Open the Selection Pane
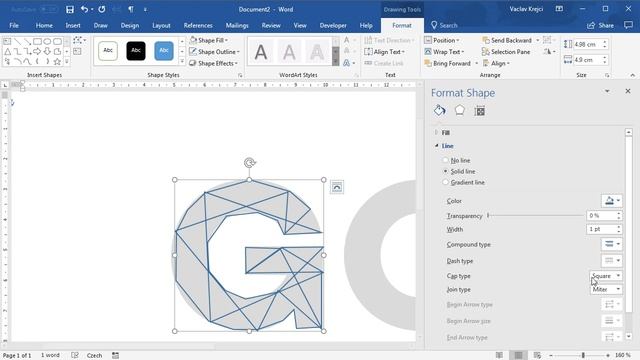Screen dimensions: 640x360 click(x=506, y=52)
